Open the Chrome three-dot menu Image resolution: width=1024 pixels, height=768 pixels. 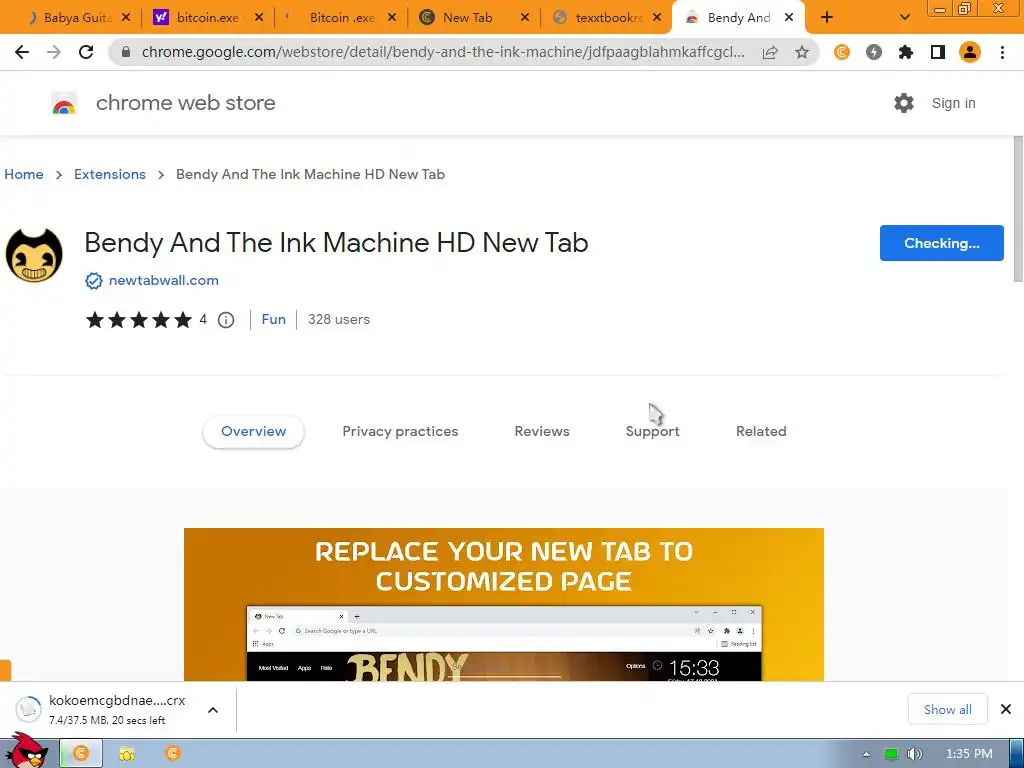click(x=1002, y=52)
